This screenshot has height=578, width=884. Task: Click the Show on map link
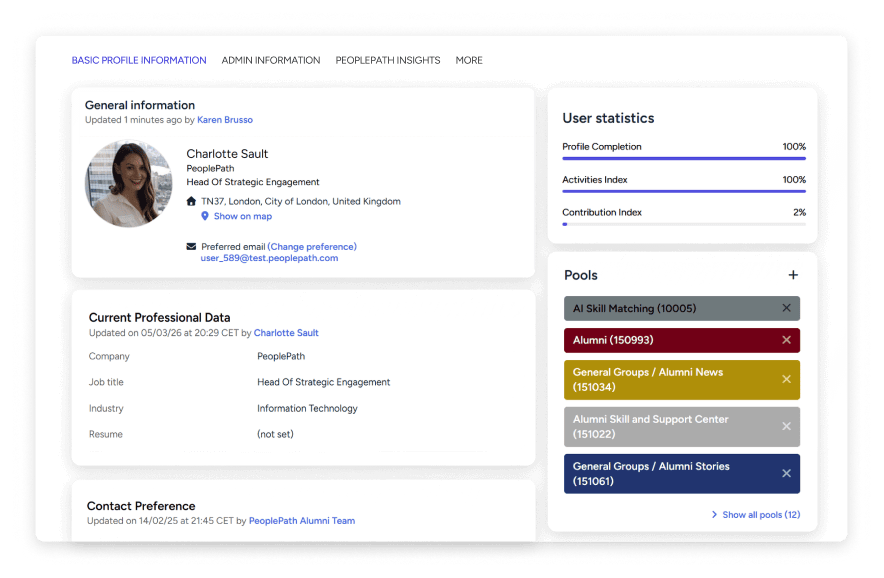point(242,216)
